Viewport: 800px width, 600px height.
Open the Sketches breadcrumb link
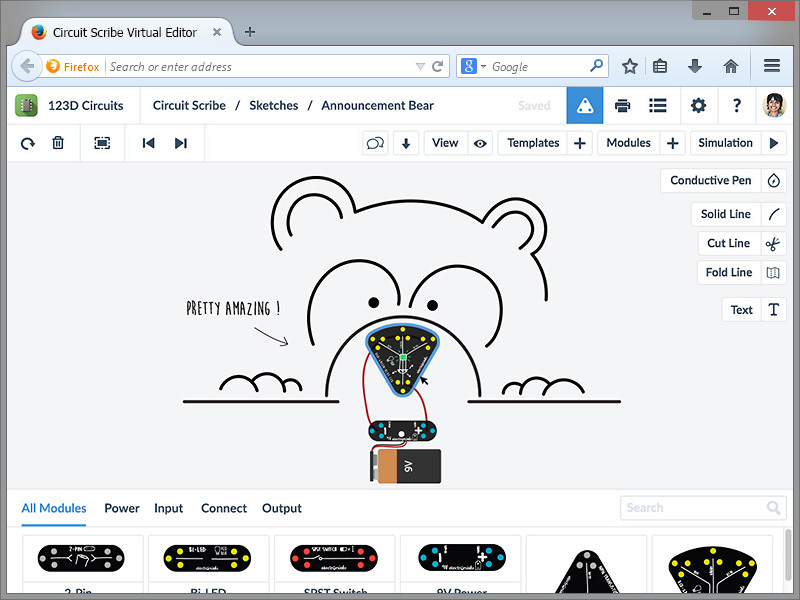(273, 106)
